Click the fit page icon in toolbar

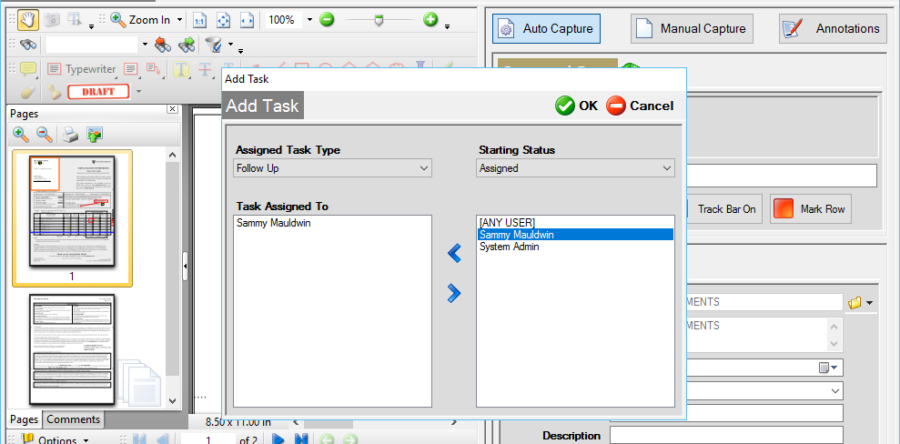tap(223, 20)
